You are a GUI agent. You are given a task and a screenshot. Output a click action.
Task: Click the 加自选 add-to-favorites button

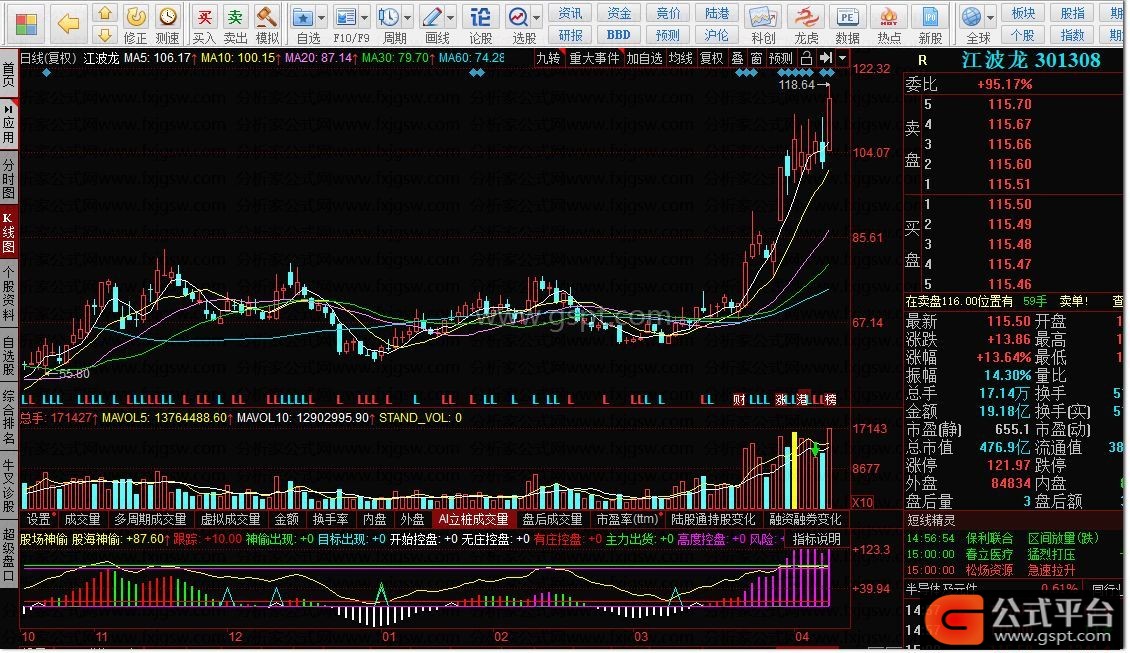tap(644, 58)
